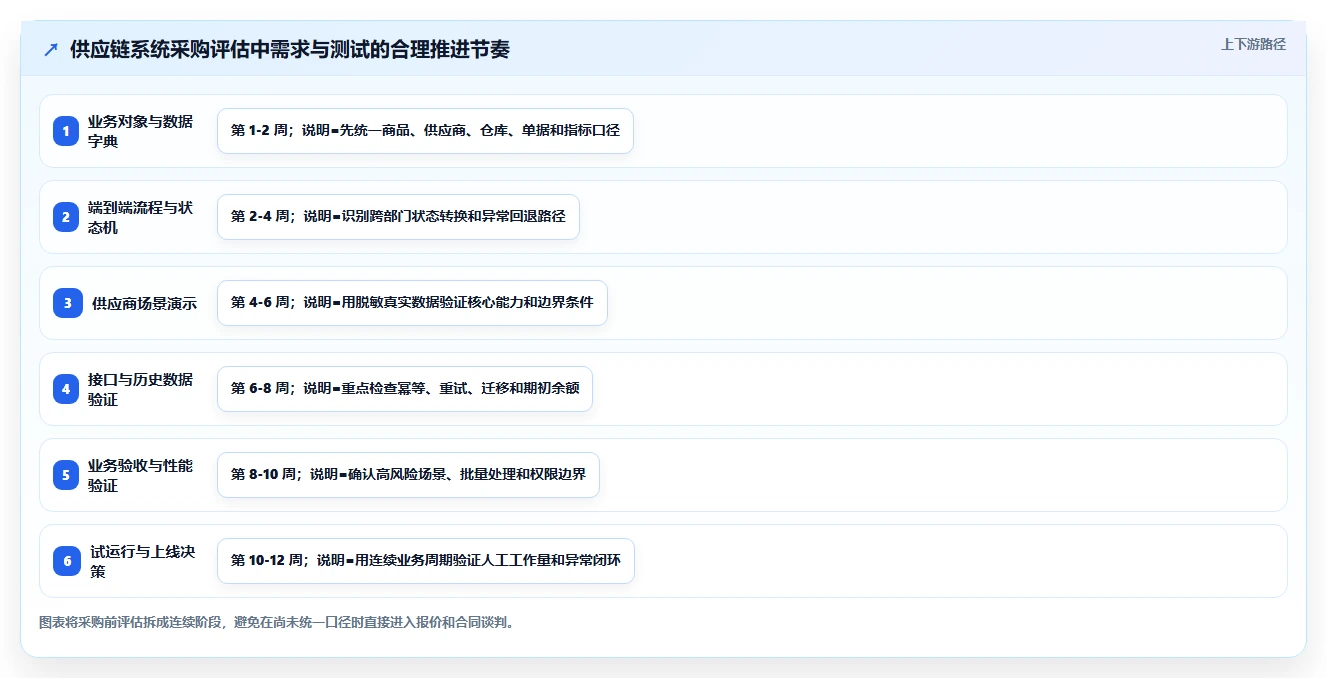
Task: Click the 供应商场景演示 stage label
Action: pyautogui.click(x=144, y=303)
